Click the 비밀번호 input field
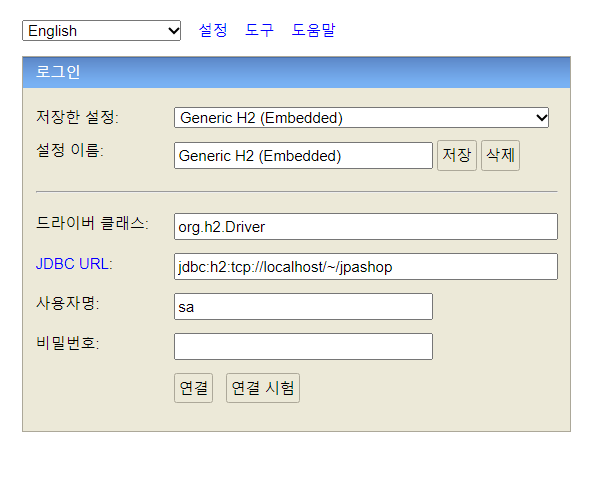 click(304, 346)
